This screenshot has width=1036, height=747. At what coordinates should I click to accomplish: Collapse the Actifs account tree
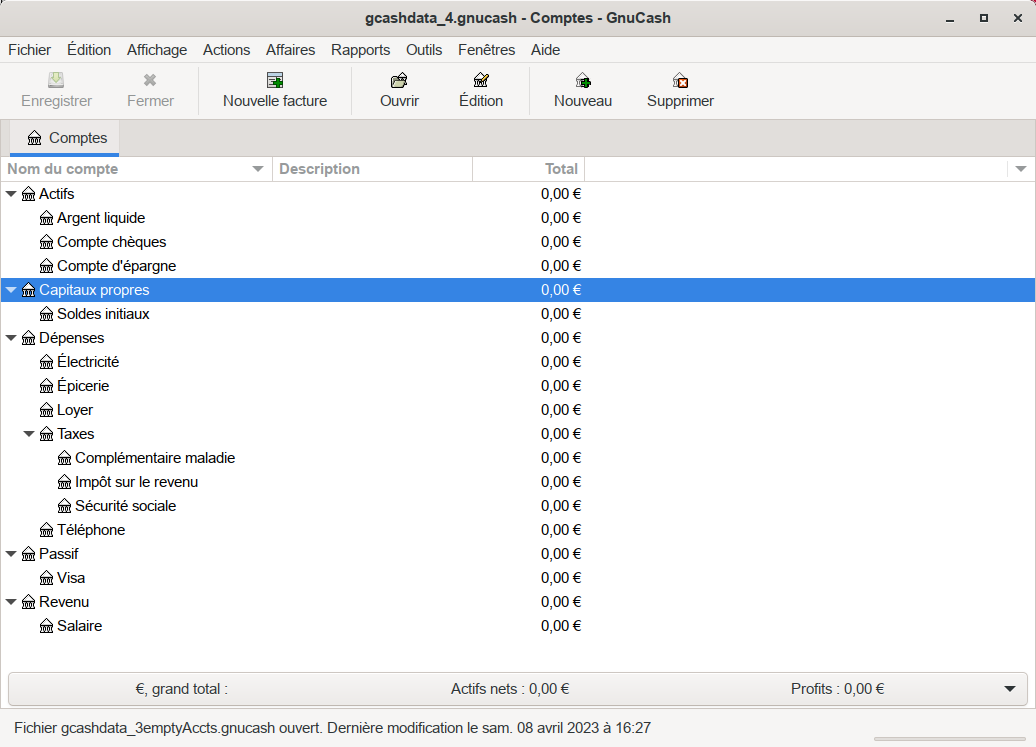click(12, 194)
